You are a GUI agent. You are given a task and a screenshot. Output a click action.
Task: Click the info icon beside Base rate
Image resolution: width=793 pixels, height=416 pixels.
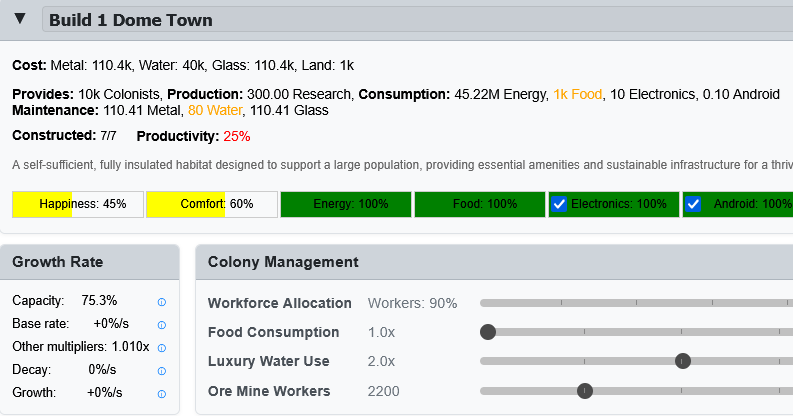click(x=162, y=324)
